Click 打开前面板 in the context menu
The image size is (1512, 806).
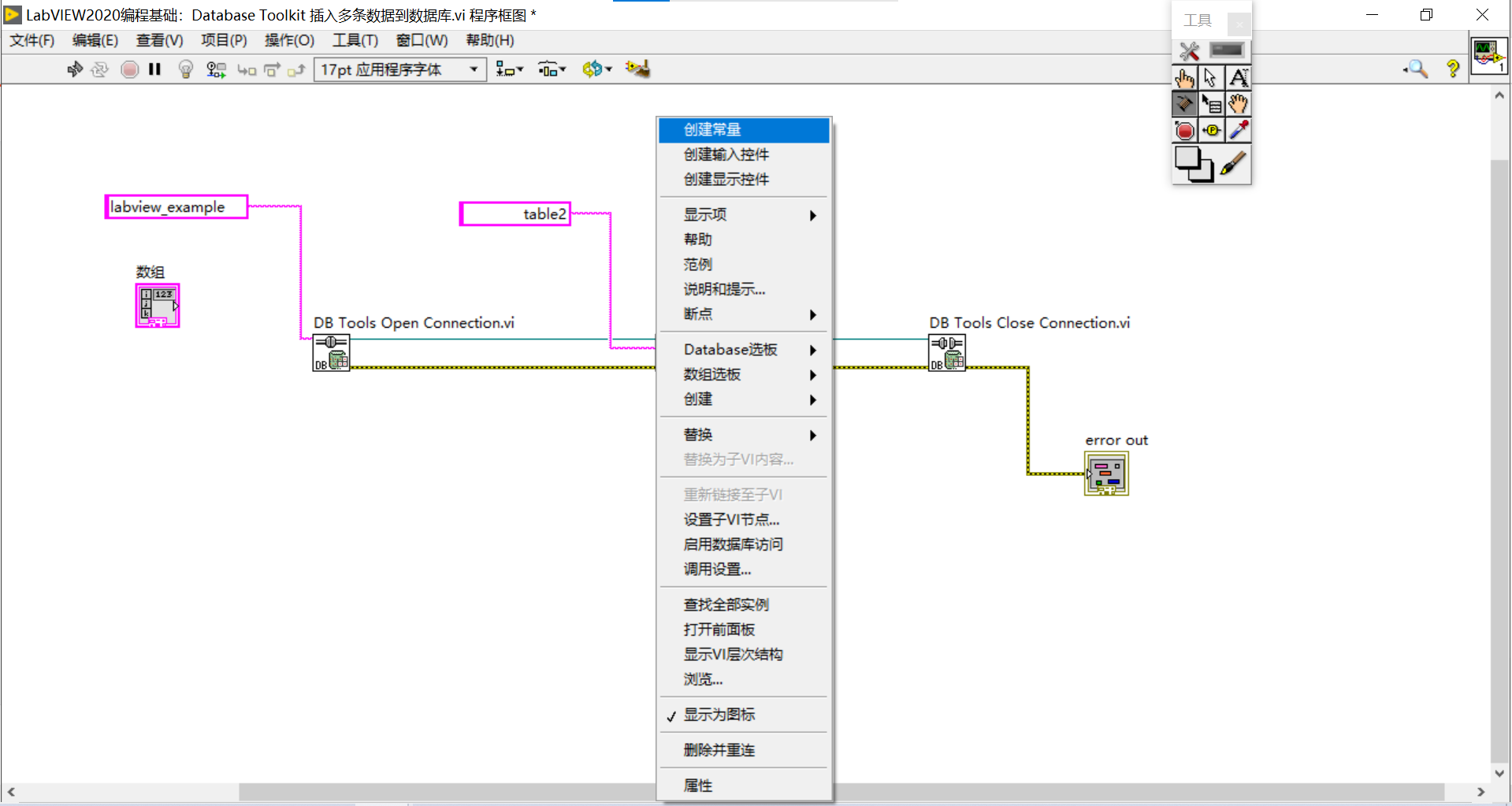[x=718, y=629]
